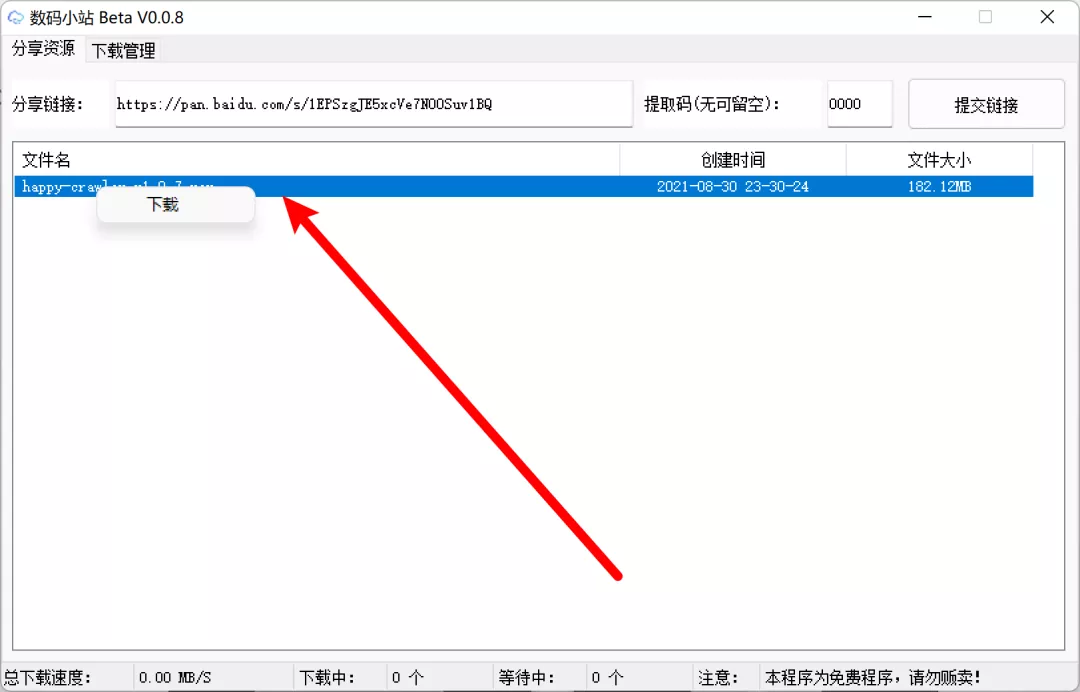This screenshot has height=692, width=1080.
Task: Open the 下载管理 tab
Action: [124, 50]
